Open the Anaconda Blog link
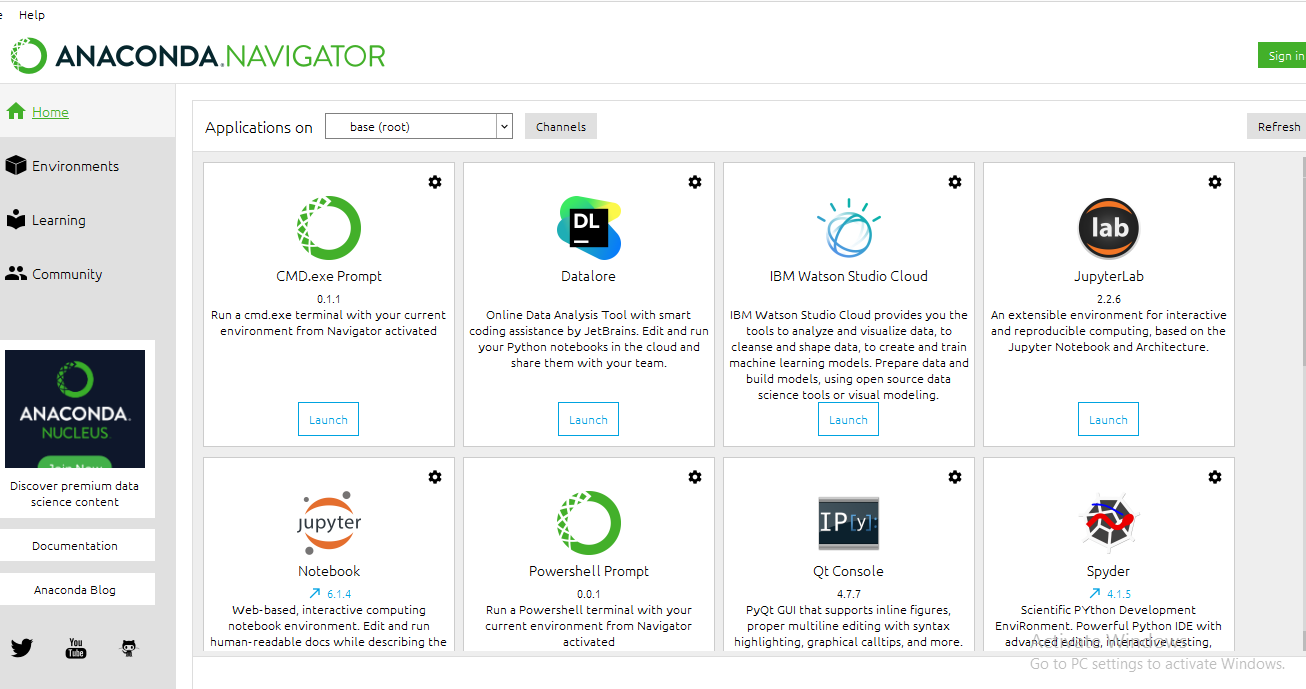Viewport: 1306px width, 689px height. 75,590
